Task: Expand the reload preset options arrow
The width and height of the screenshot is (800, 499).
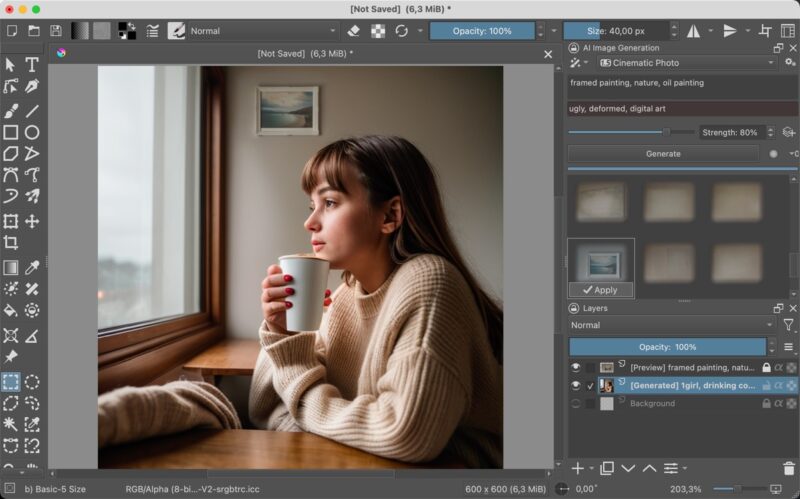Action: coord(420,31)
